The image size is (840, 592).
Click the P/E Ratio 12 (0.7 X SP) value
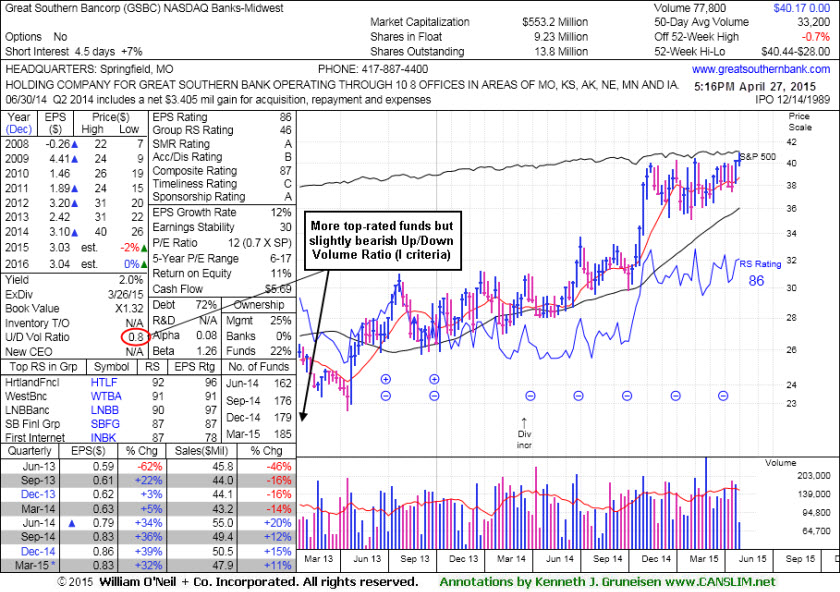point(260,243)
